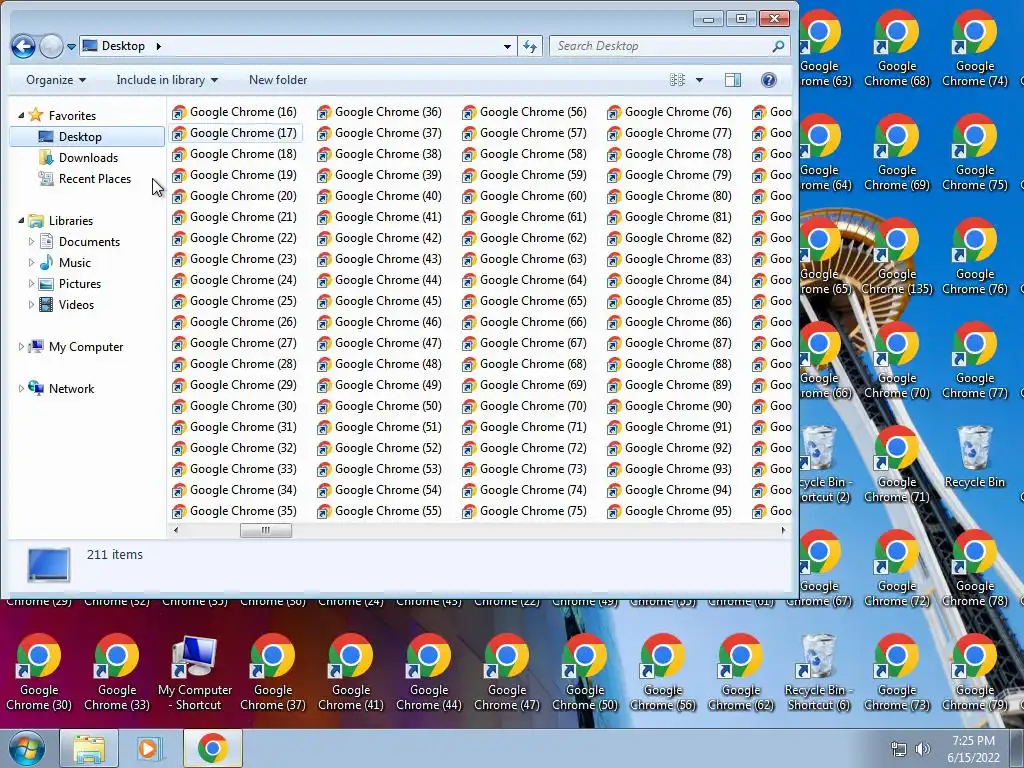The height and width of the screenshot is (768, 1024).
Task: Select Google Chrome (95) in file list
Action: click(669, 511)
